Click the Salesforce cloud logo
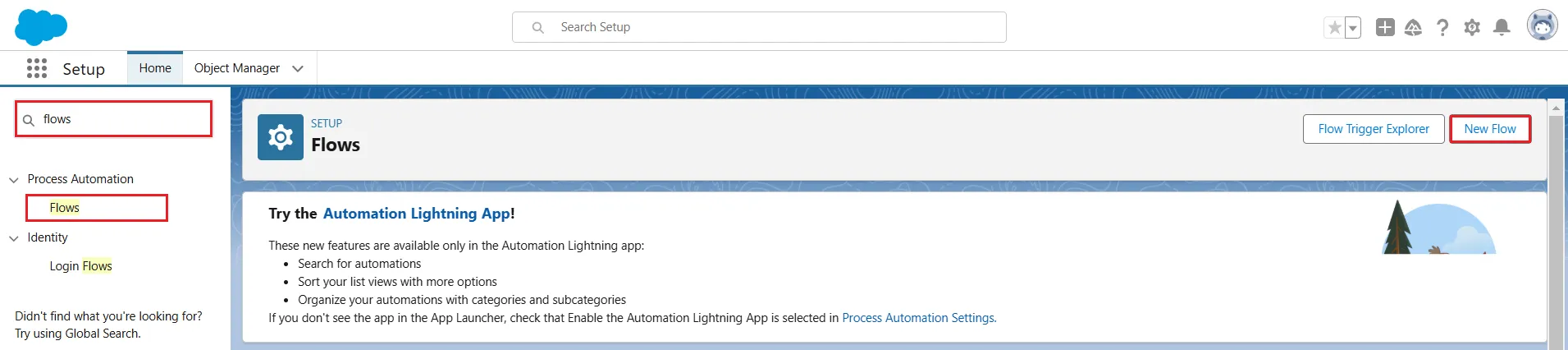 pyautogui.click(x=40, y=27)
